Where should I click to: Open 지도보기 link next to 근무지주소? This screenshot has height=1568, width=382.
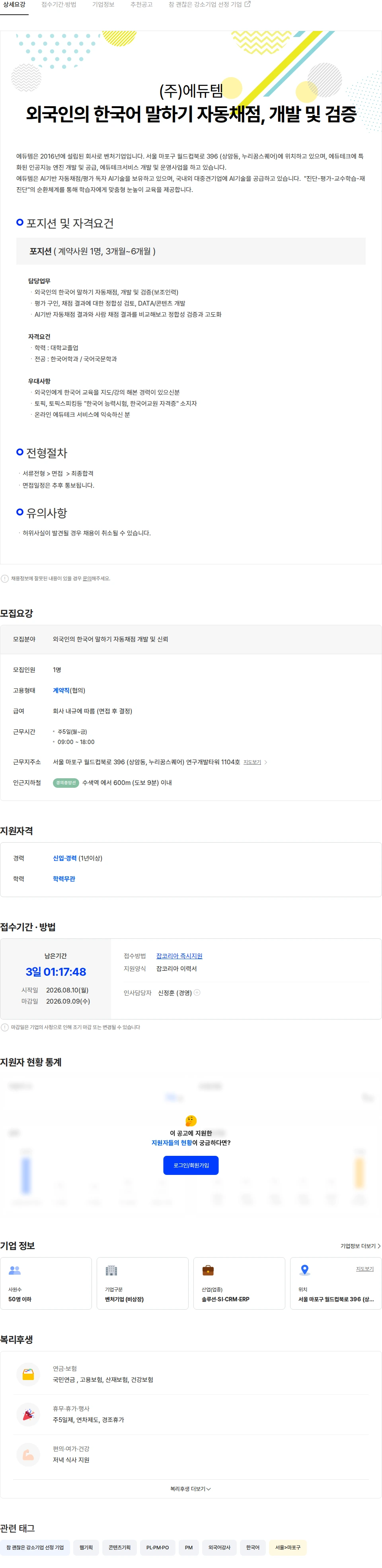pos(252,762)
